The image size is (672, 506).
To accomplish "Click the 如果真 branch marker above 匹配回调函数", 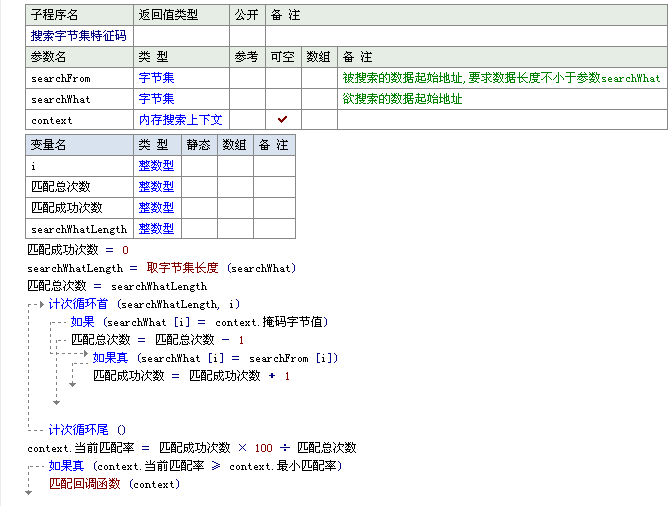I will (x=36, y=467).
